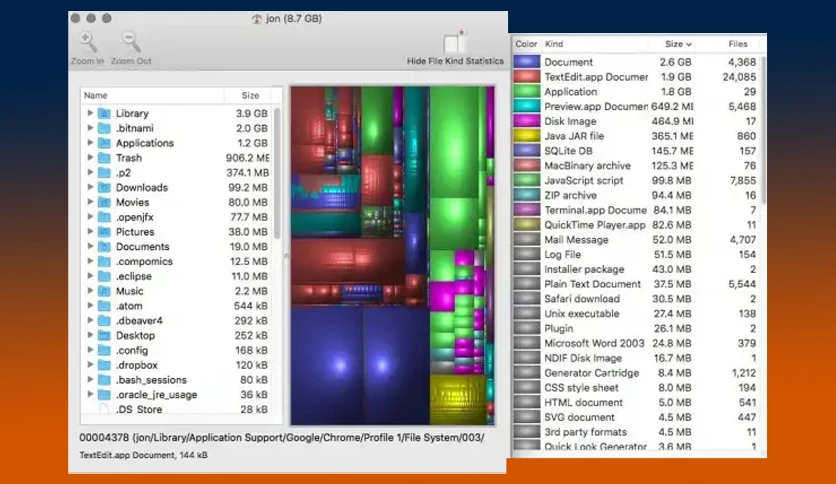The image size is (836, 484).
Task: Select the Installer package kind row
Action: (636, 269)
